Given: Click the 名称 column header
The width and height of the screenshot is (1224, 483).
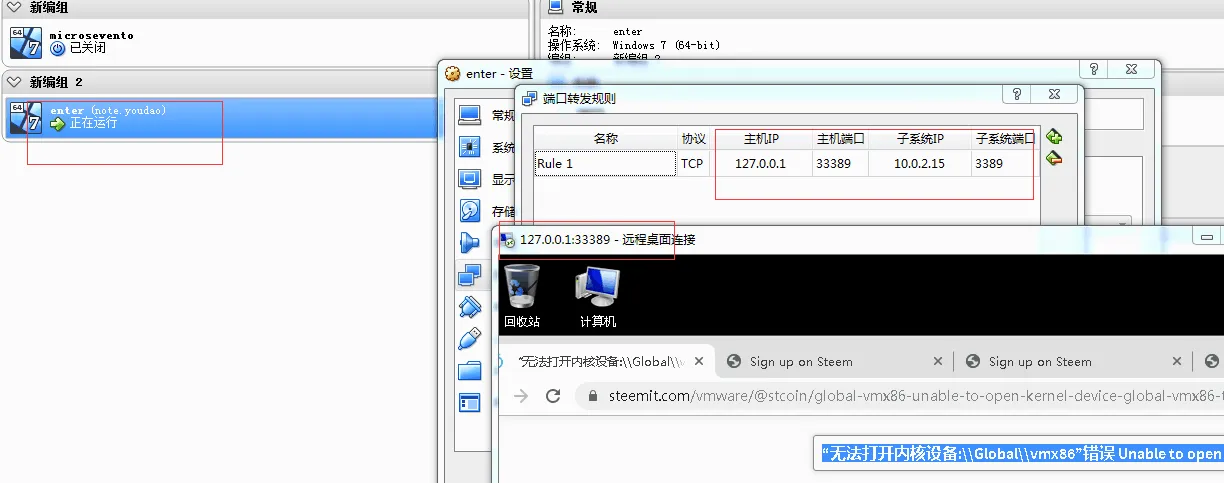Looking at the screenshot, I should pos(605,138).
